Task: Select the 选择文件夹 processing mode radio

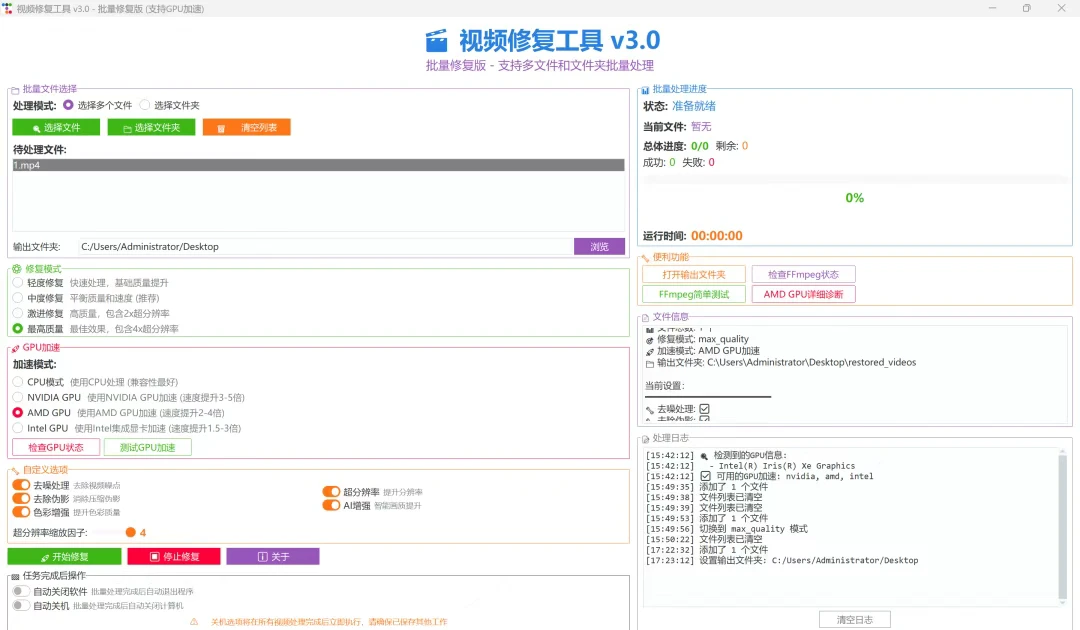Action: pos(145,105)
